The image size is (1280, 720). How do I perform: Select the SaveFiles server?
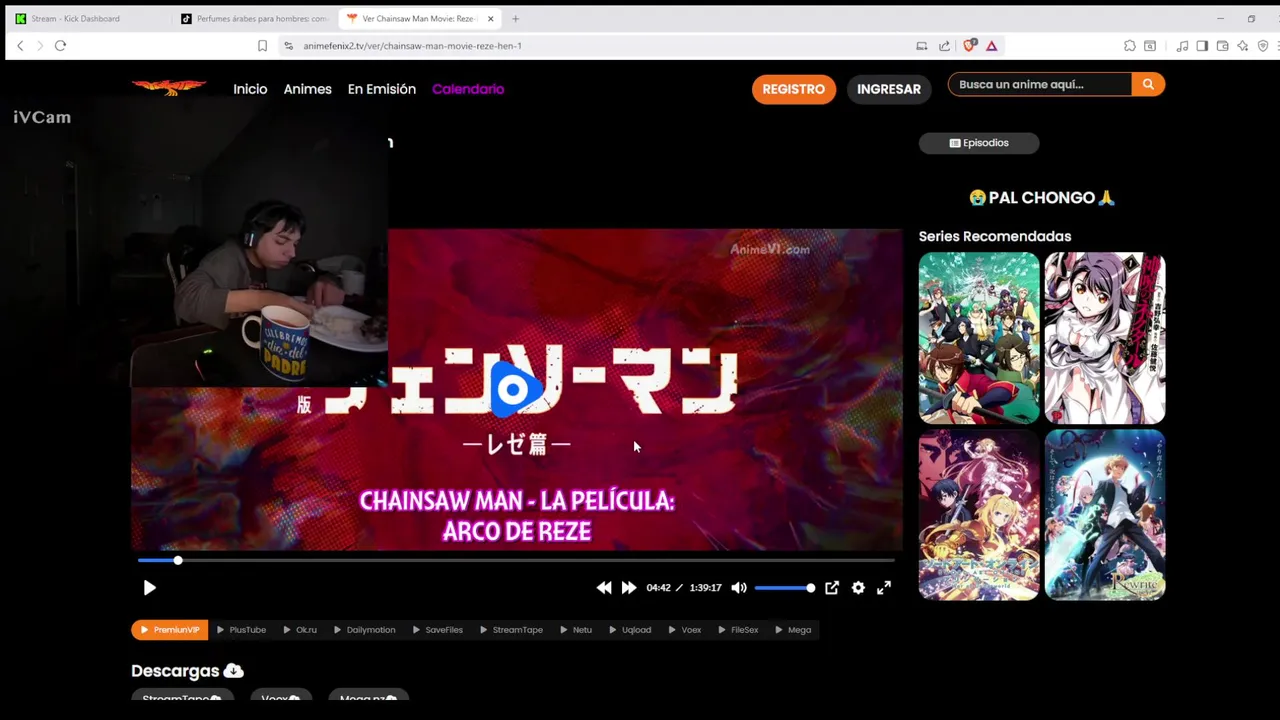pyautogui.click(x=437, y=630)
